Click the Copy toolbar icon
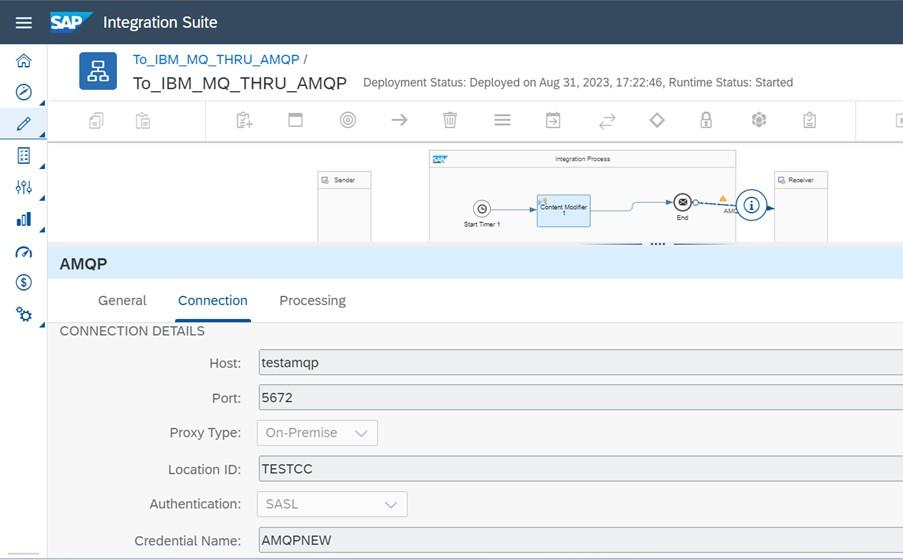903x560 pixels. (x=96, y=120)
